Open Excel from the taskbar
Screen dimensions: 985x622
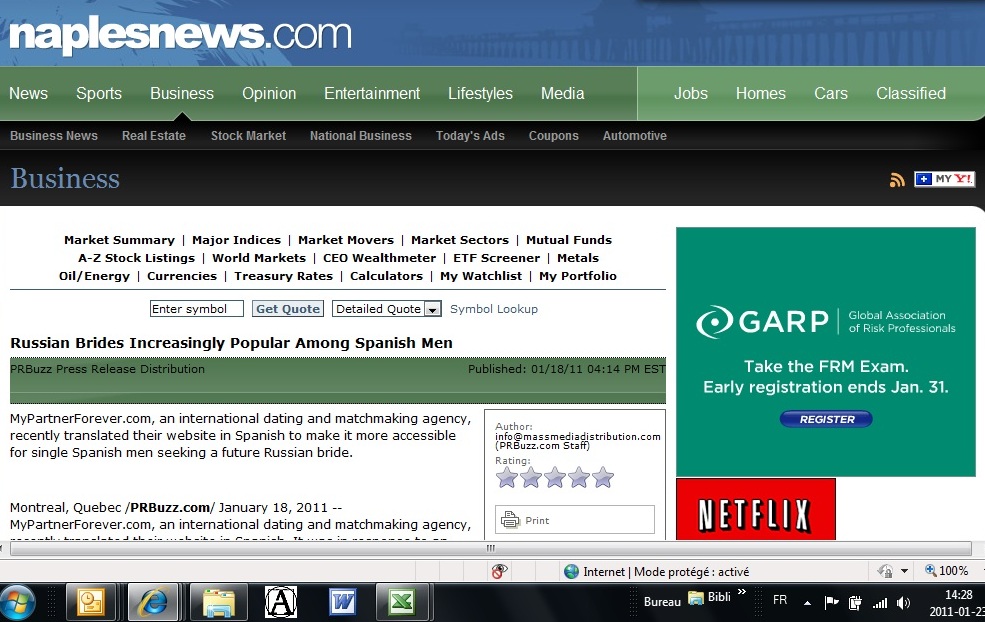402,602
